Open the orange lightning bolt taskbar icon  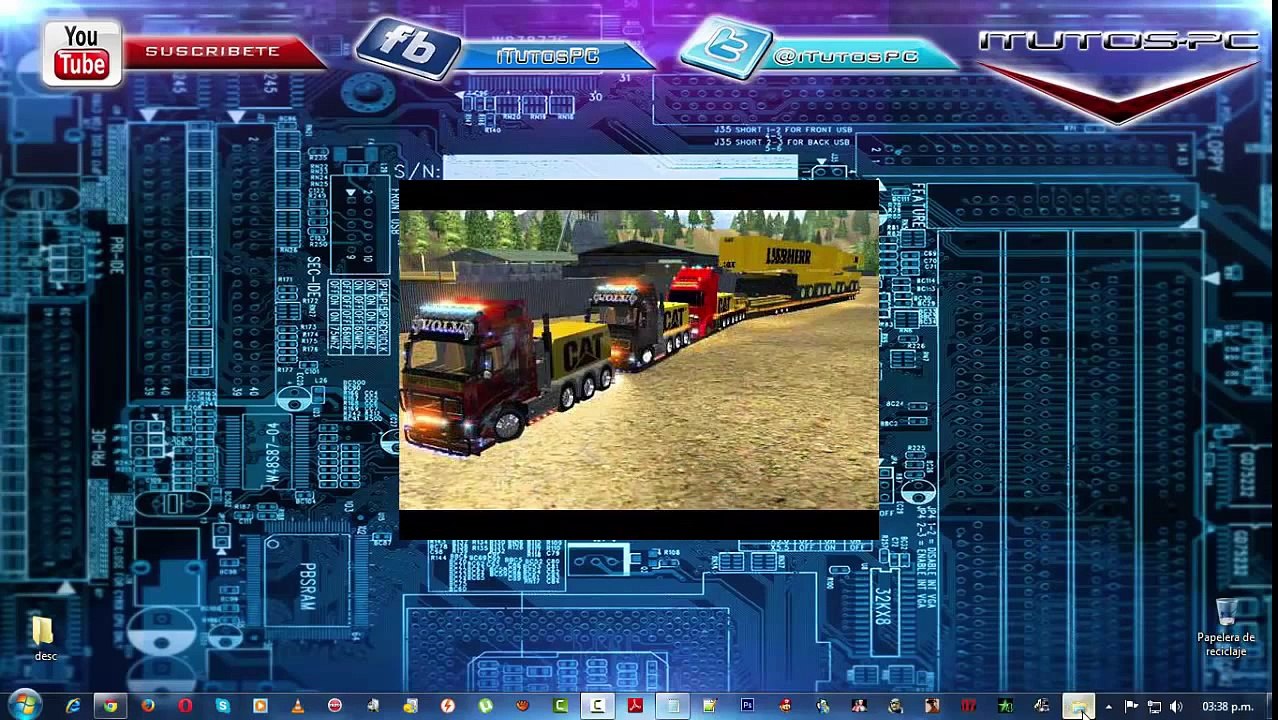click(447, 706)
